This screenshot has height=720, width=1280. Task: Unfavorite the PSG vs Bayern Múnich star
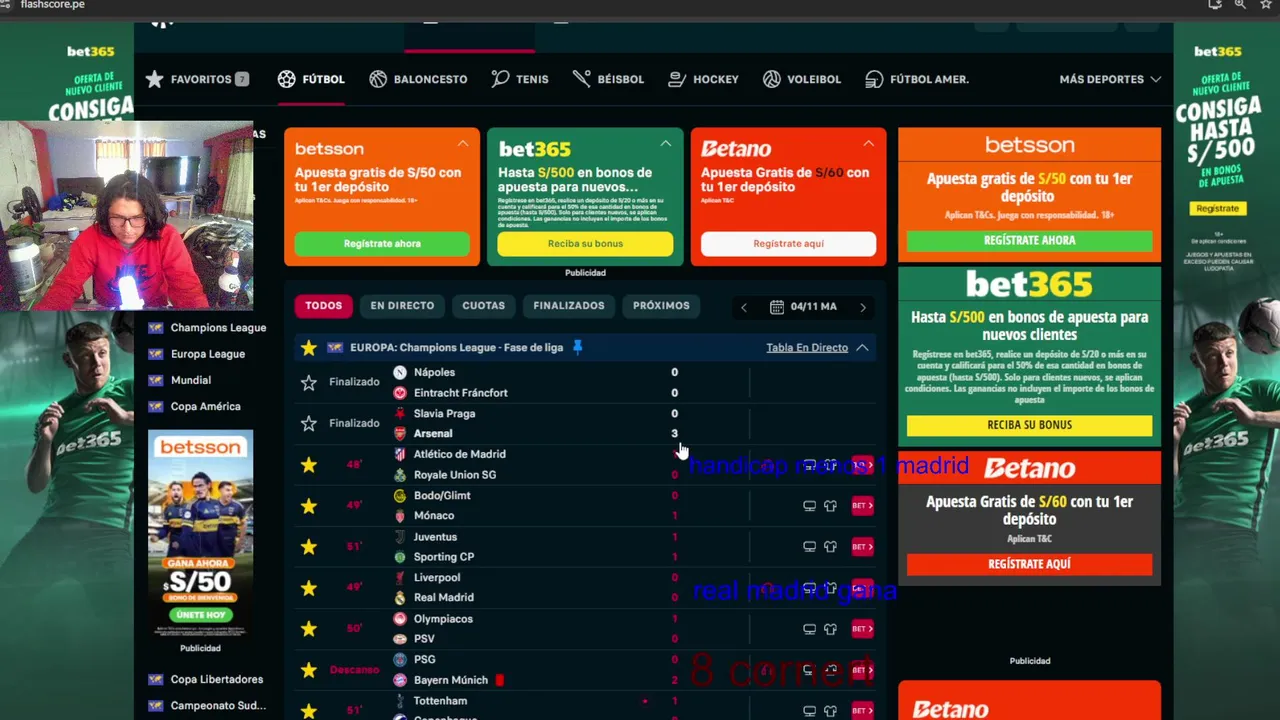pyautogui.click(x=309, y=670)
